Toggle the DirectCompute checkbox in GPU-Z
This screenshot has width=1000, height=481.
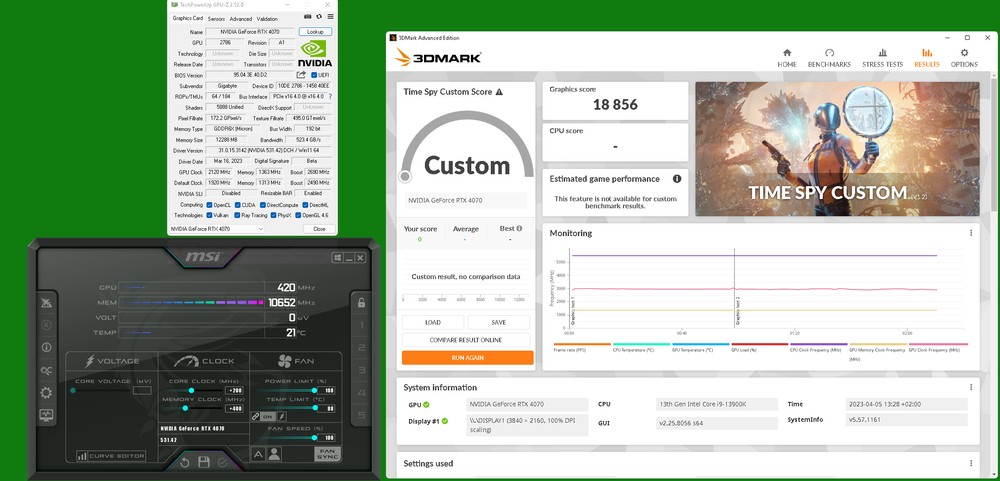coord(264,205)
